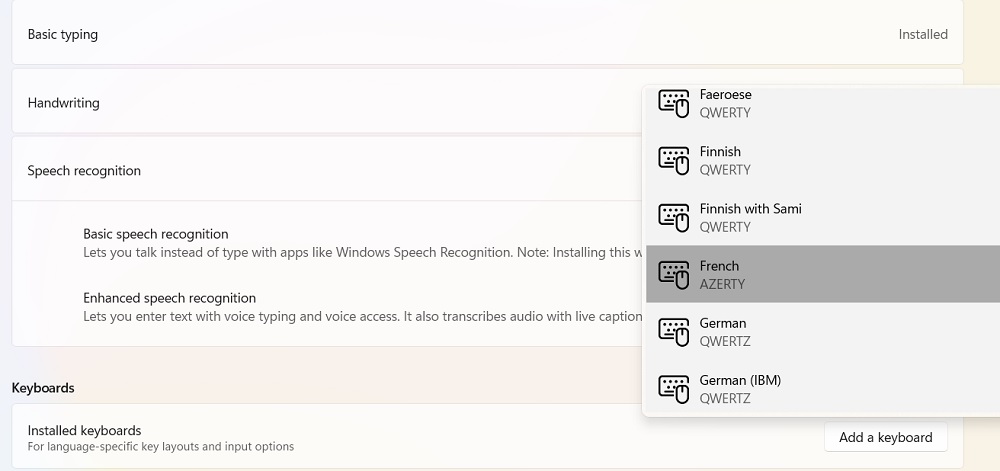This screenshot has height=471, width=1000.
Task: Click the keyboard icon beside German QWERTZ
Action: pos(674,331)
